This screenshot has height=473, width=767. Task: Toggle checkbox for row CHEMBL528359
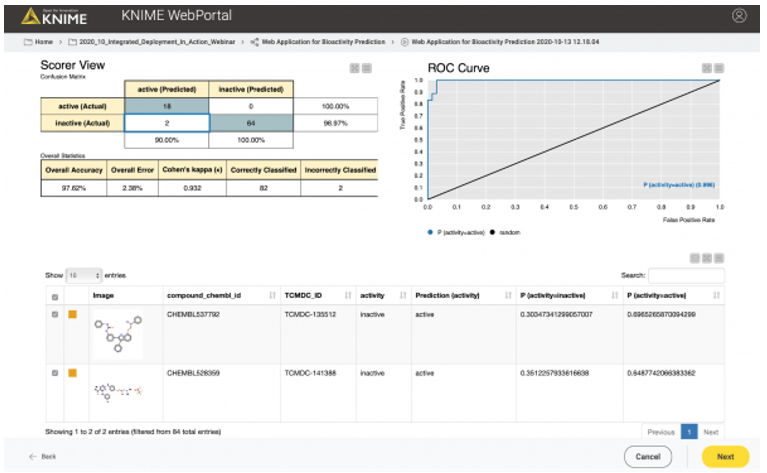click(x=55, y=373)
